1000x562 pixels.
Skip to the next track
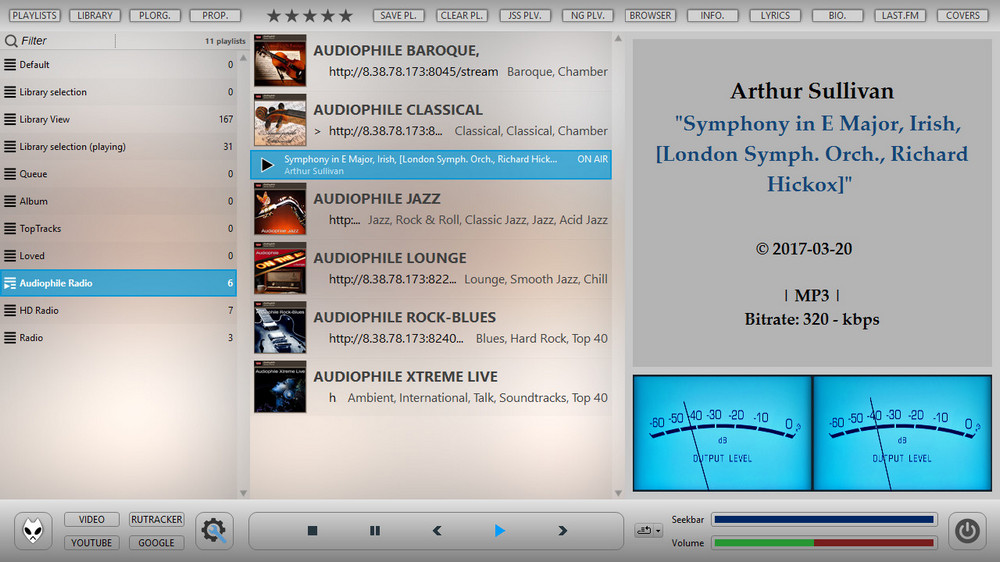pos(562,531)
